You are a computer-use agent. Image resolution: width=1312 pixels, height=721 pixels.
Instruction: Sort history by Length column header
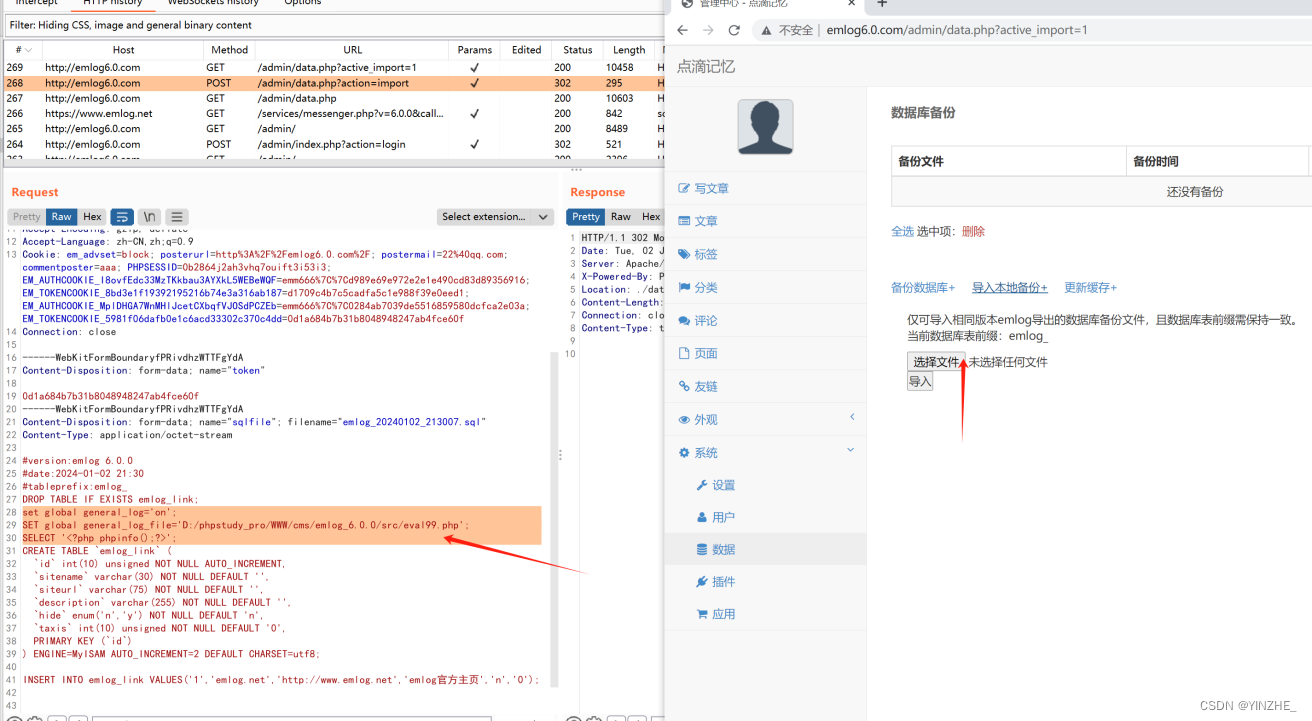click(629, 50)
